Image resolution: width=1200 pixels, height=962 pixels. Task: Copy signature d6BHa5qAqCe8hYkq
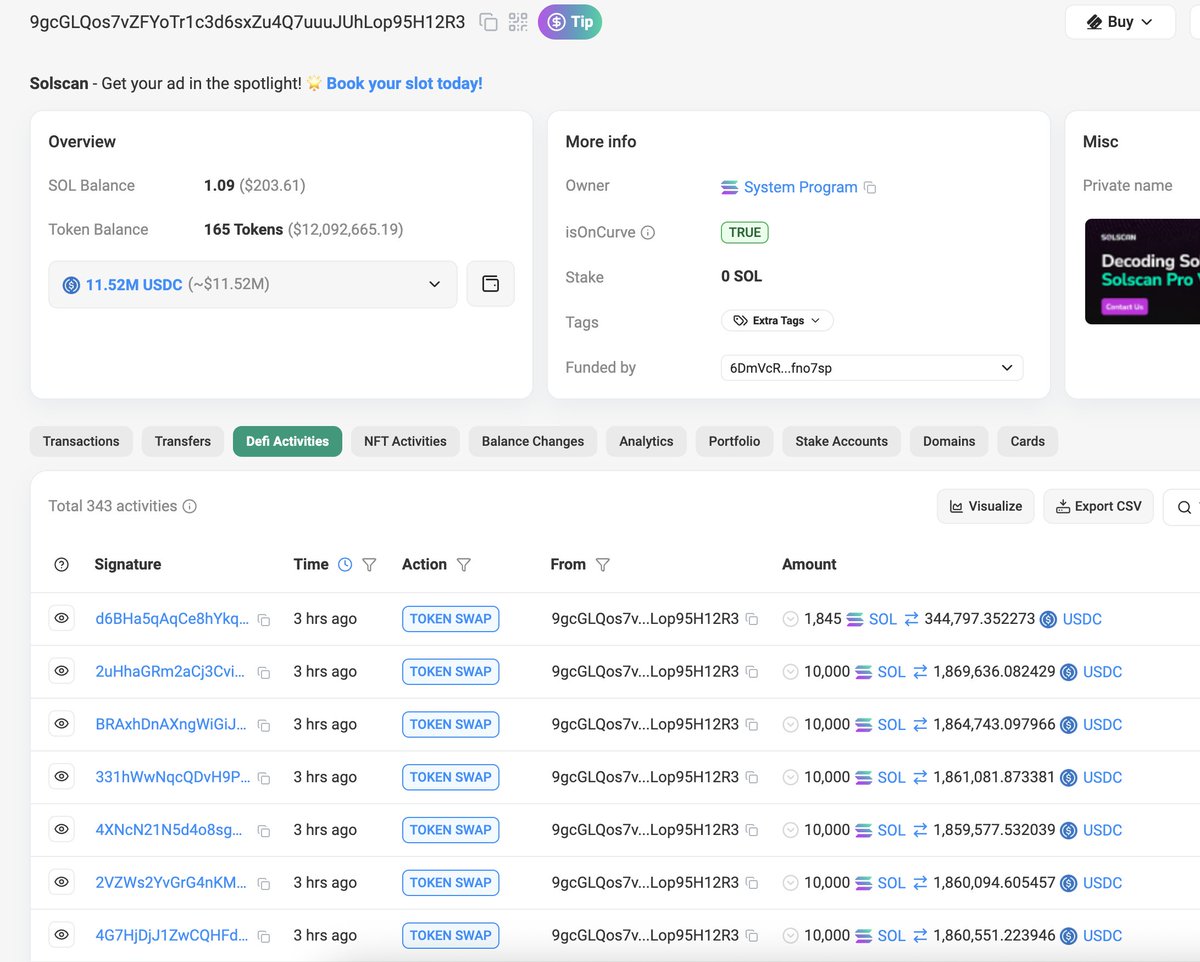click(264, 620)
